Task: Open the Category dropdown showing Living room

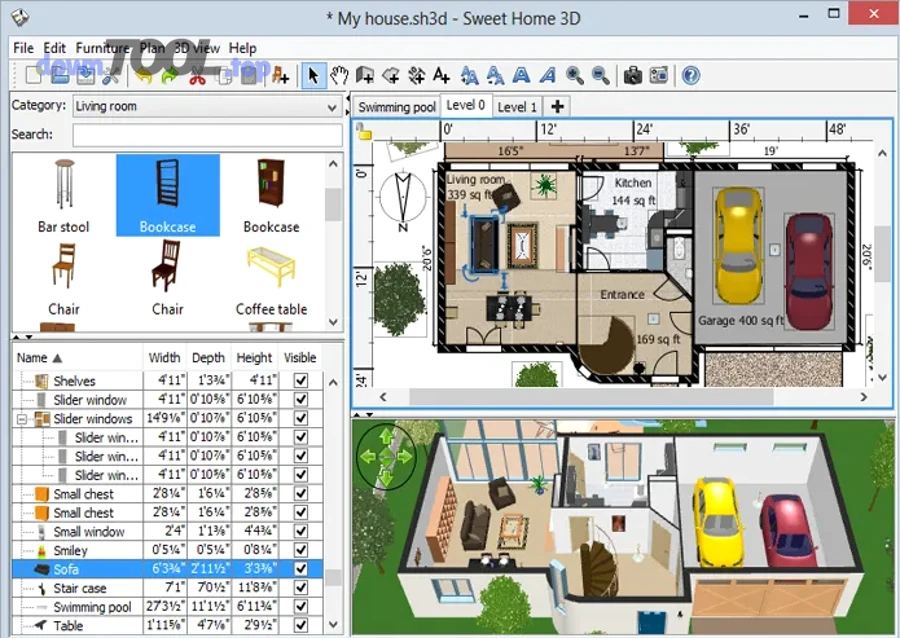Action: 207,106
